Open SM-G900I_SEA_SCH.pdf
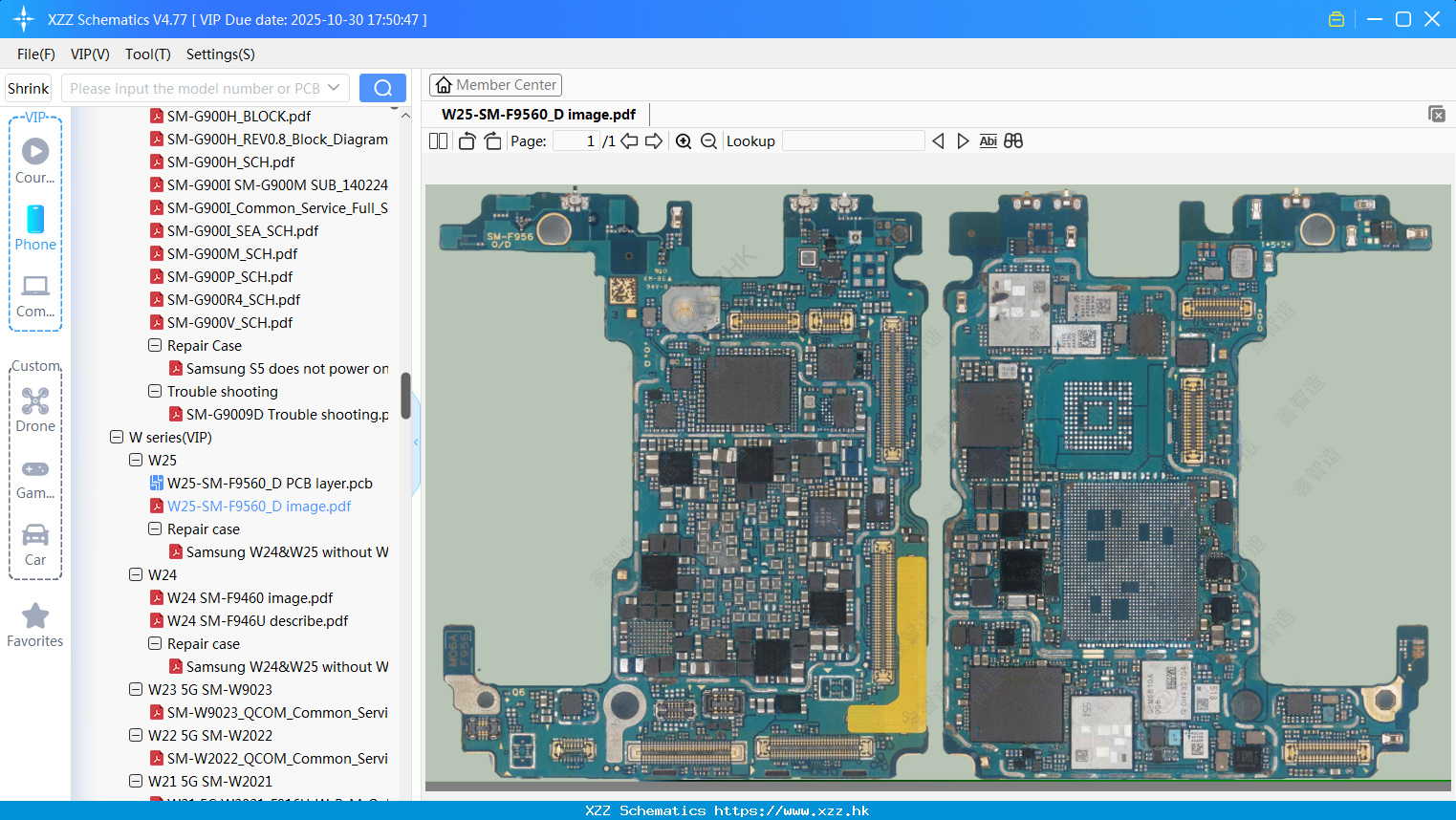This screenshot has height=820, width=1456. [243, 230]
